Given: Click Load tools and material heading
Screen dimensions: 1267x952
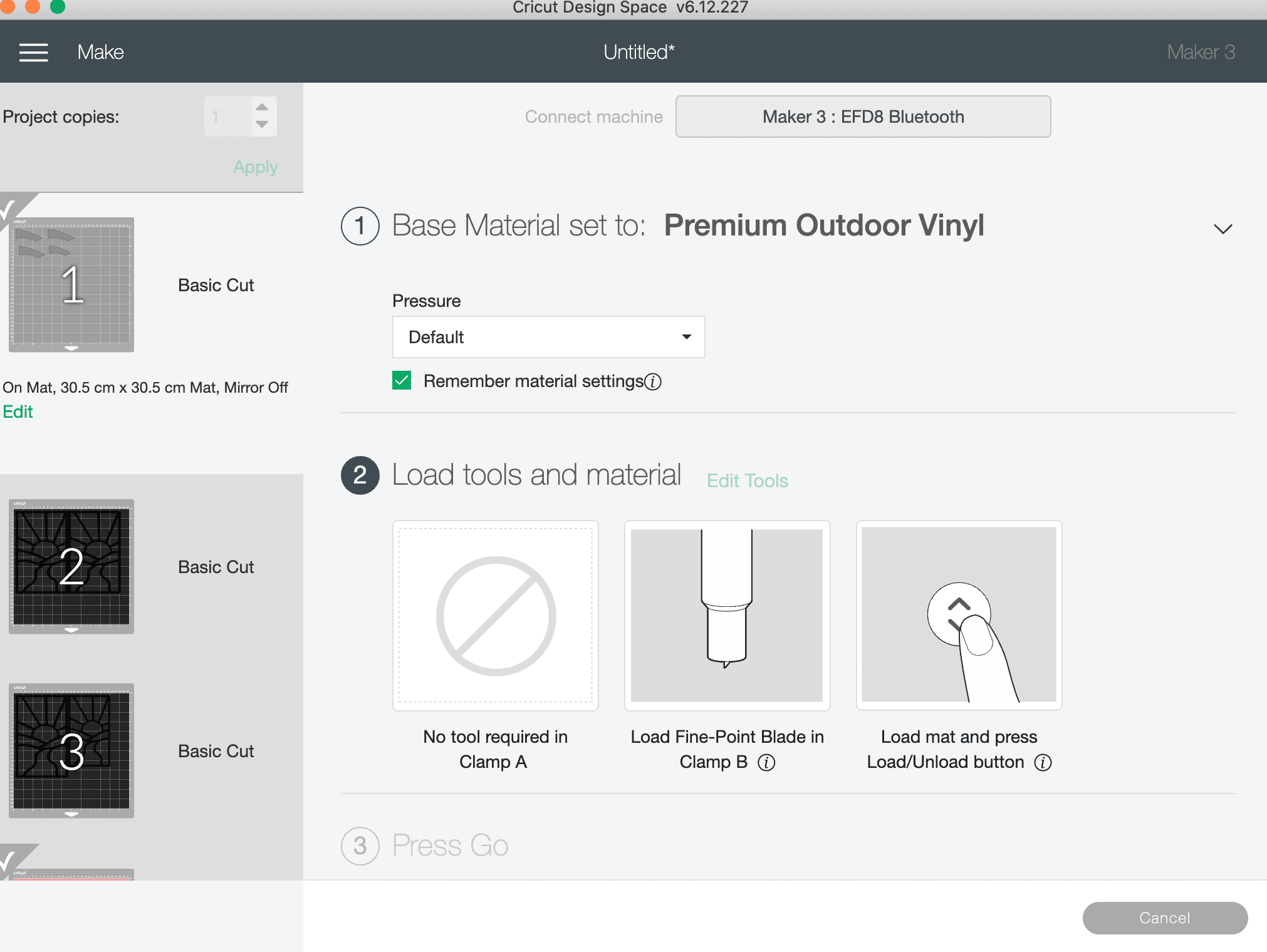Looking at the screenshot, I should tap(536, 475).
